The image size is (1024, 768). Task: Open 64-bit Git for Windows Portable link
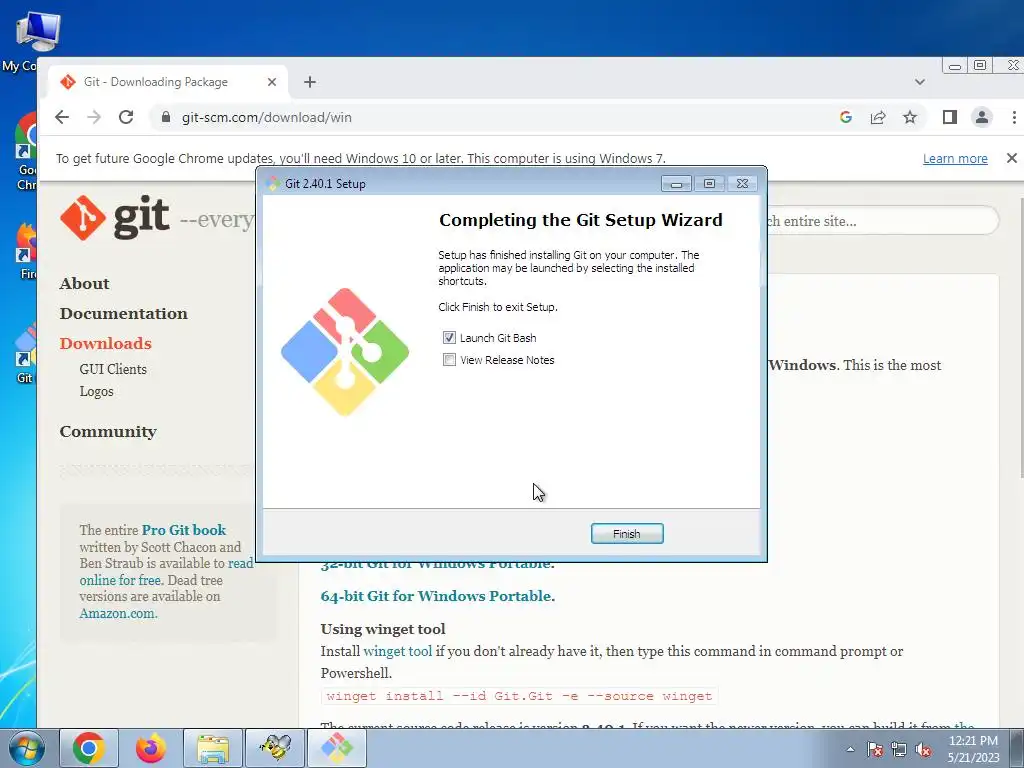click(436, 596)
